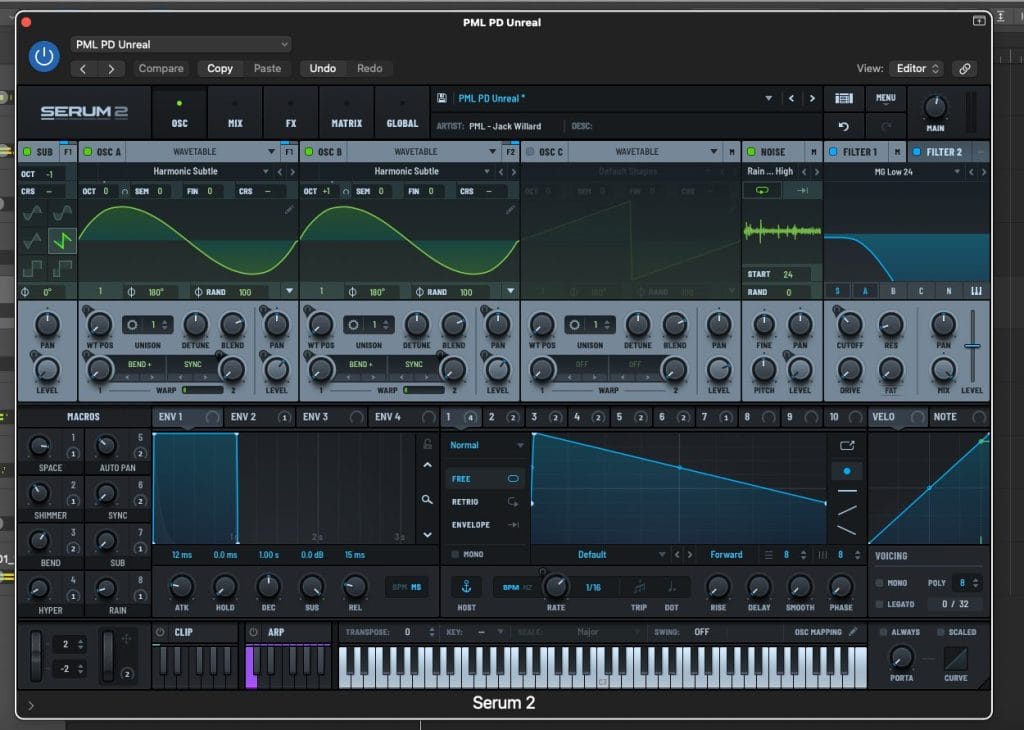Select the RETRIG LFO trigger mode
The image size is (1024, 730).
click(485, 502)
